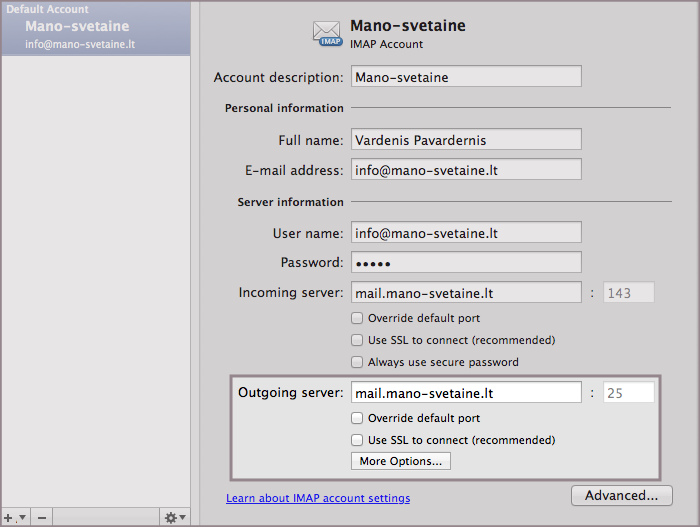700x527 pixels.
Task: Open Learn about IMAP account settings link
Action: [x=318, y=498]
